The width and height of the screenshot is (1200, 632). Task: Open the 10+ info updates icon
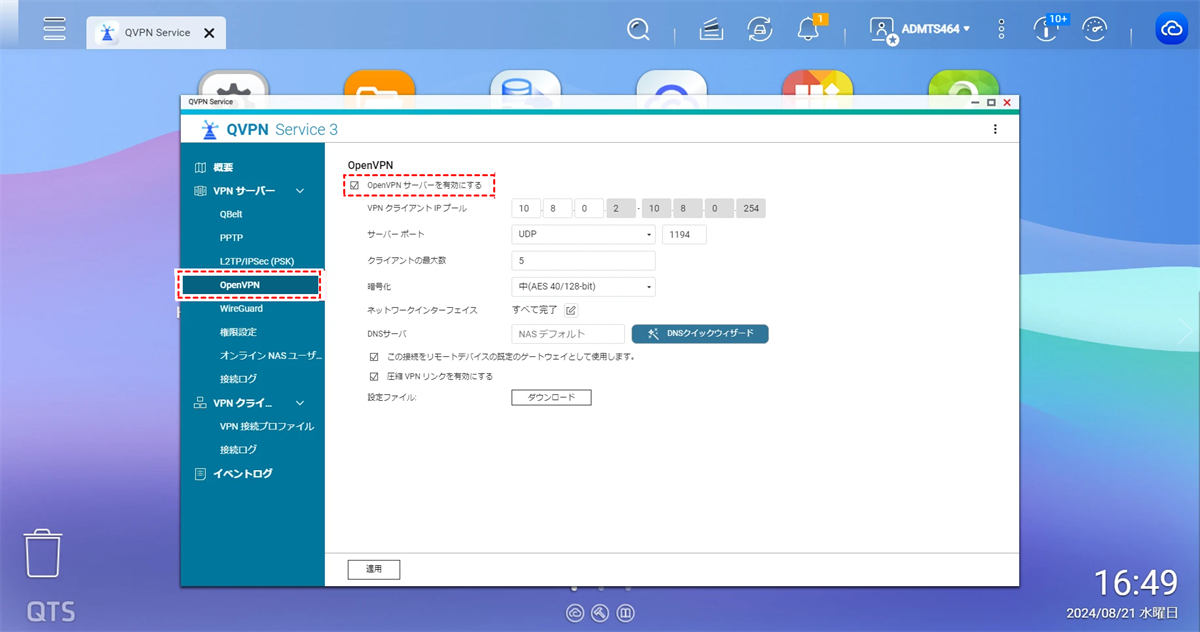[1046, 30]
